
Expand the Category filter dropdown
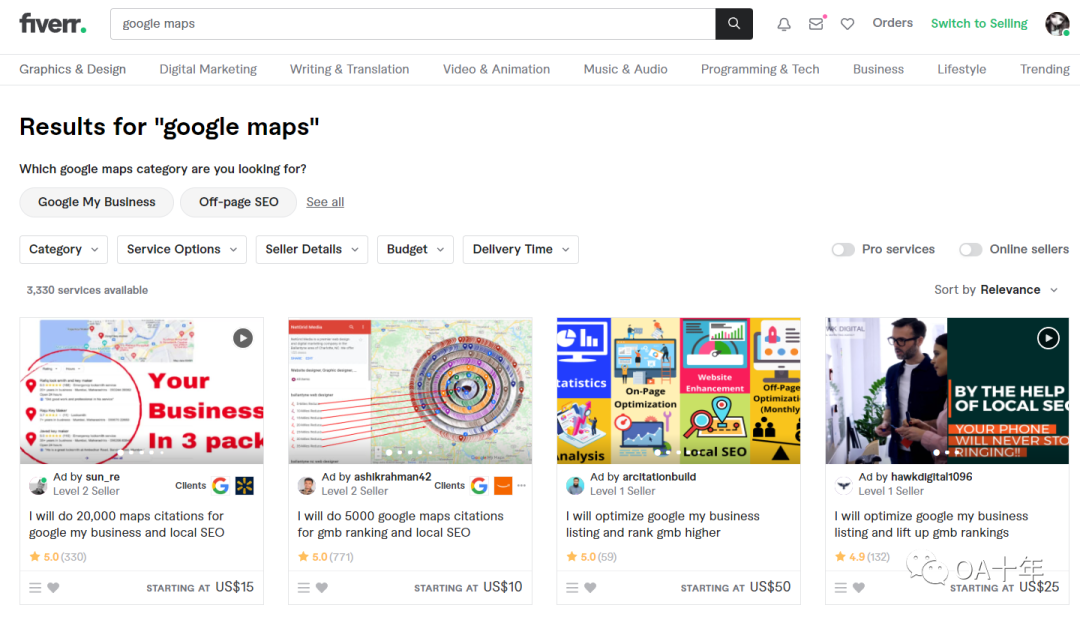(x=63, y=250)
